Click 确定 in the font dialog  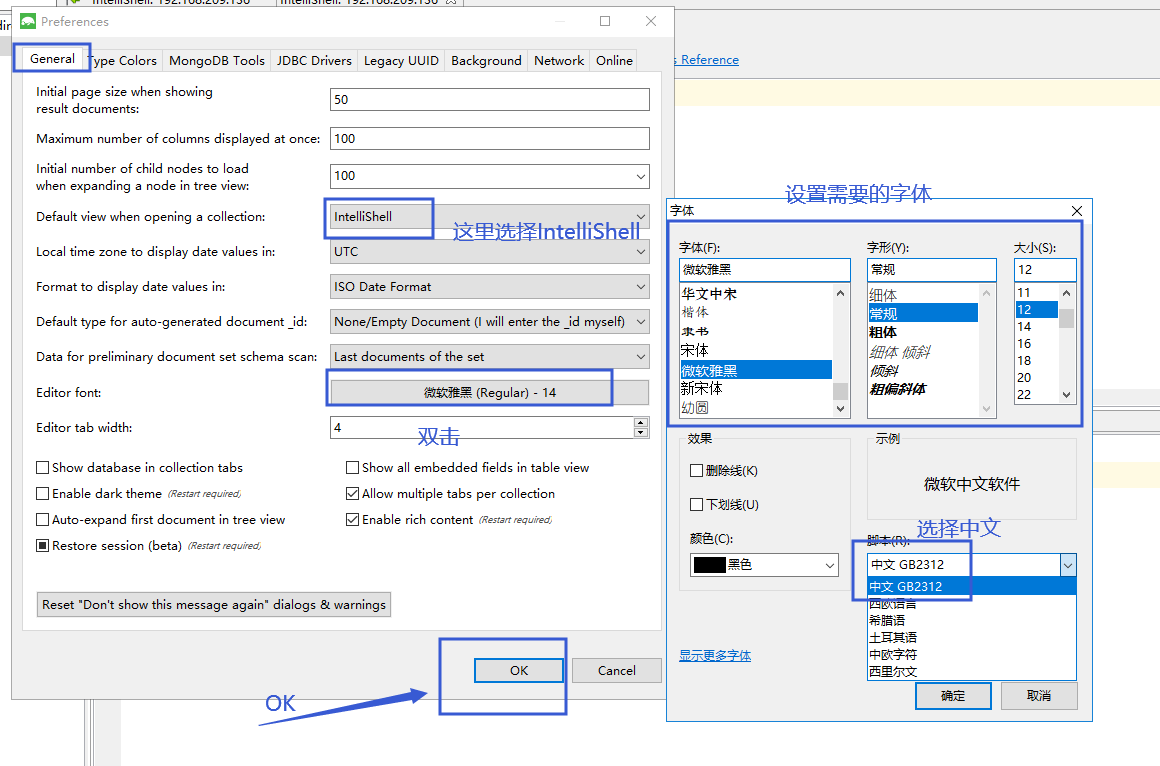pyautogui.click(x=953, y=696)
